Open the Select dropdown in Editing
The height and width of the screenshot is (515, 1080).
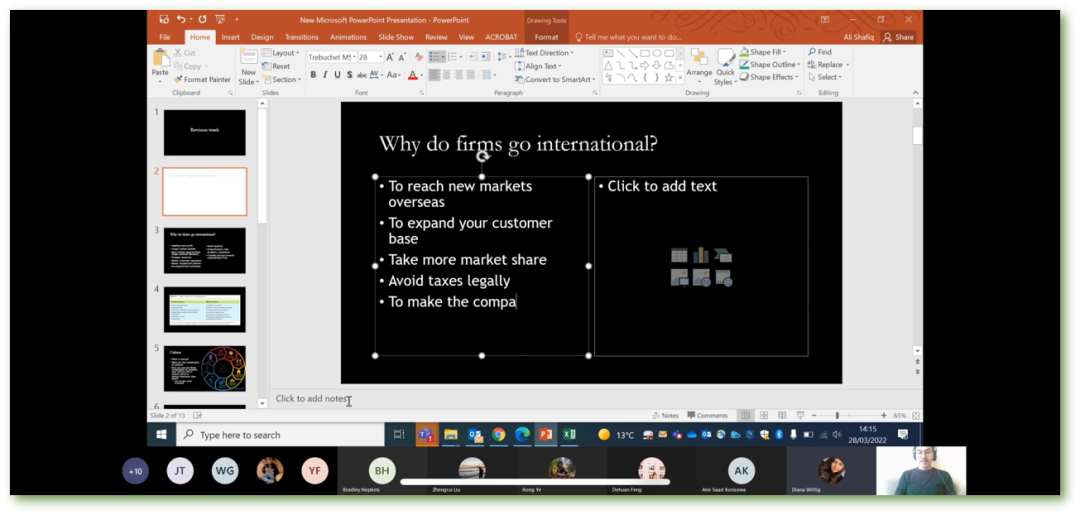(825, 77)
